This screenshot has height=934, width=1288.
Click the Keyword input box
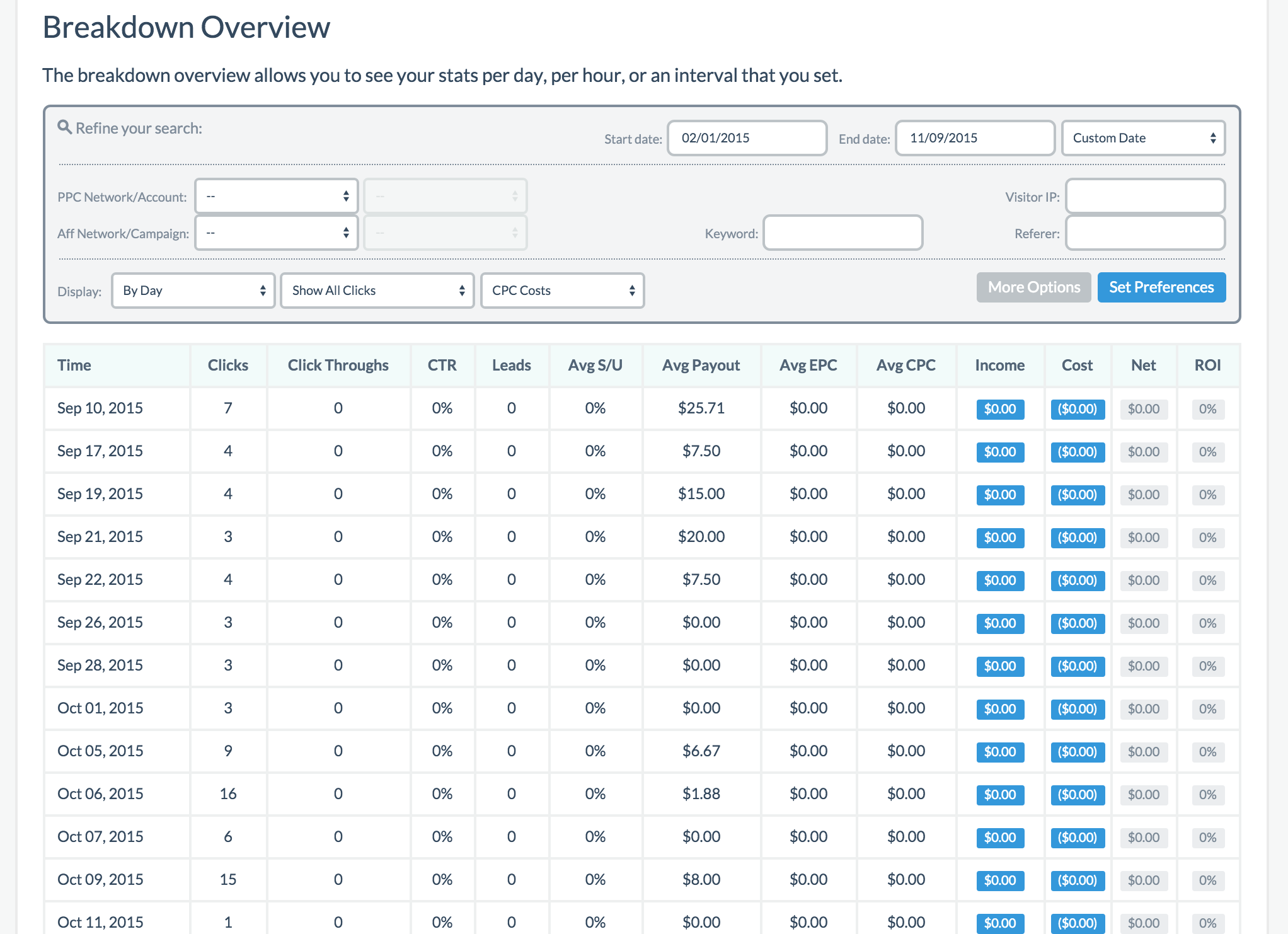[842, 233]
